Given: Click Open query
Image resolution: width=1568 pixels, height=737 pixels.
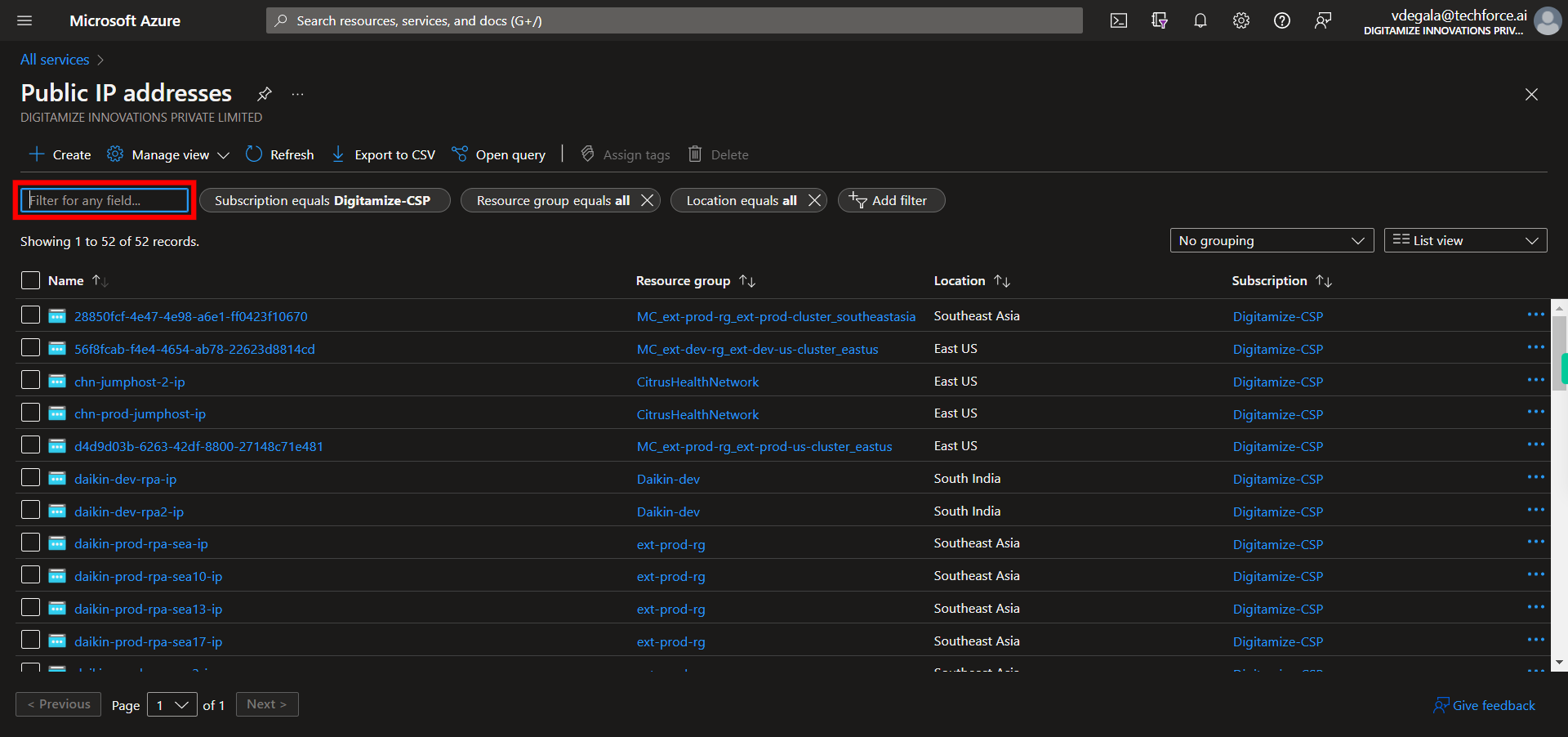Looking at the screenshot, I should (x=498, y=154).
